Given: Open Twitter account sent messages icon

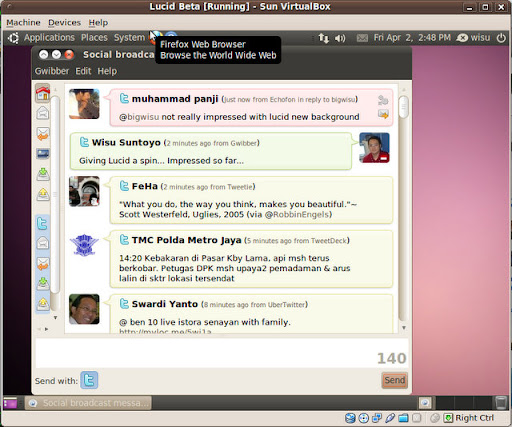Looking at the screenshot, I should (x=43, y=303).
